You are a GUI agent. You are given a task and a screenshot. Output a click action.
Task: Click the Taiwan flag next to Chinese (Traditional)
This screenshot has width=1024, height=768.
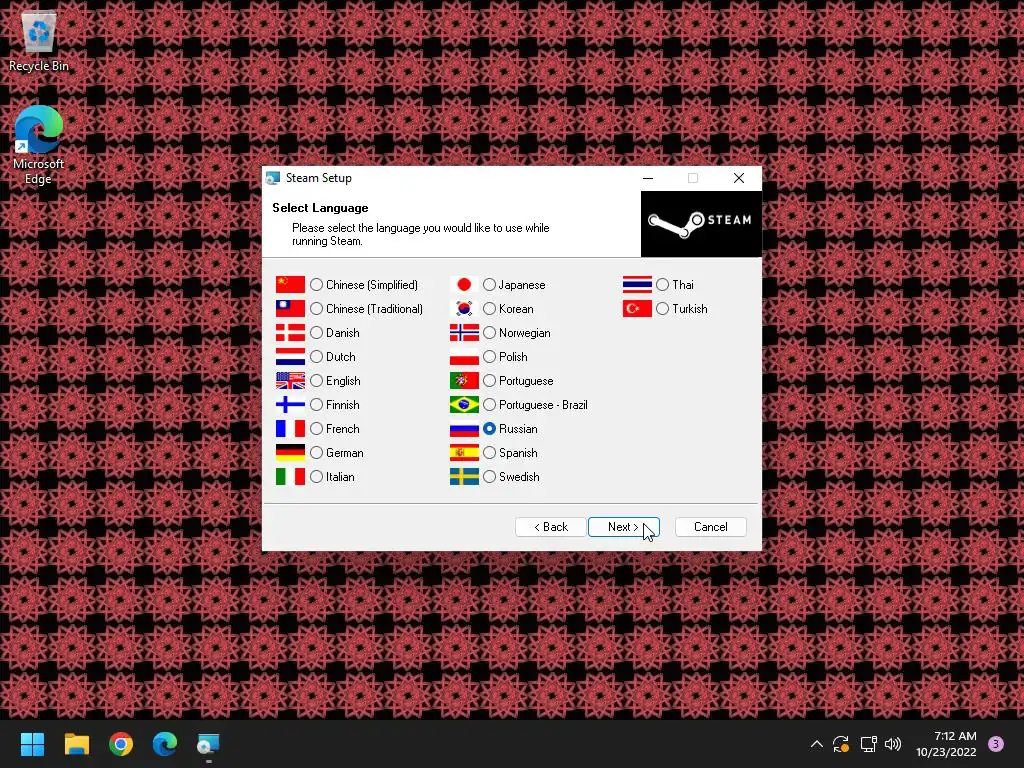[x=291, y=309]
